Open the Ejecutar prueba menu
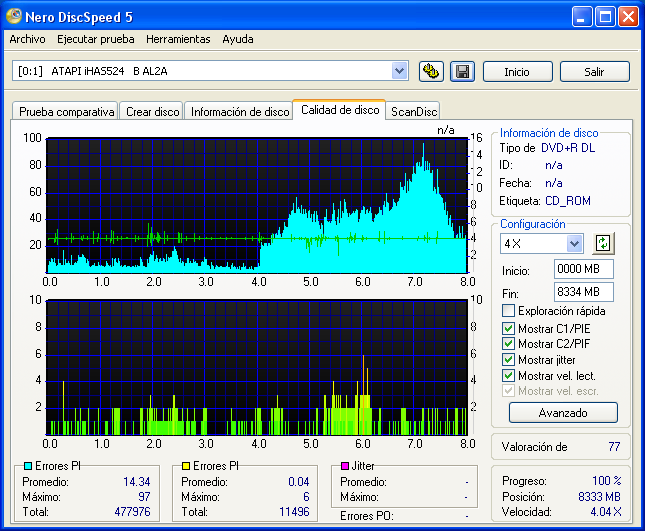This screenshot has width=645, height=531. [x=95, y=39]
